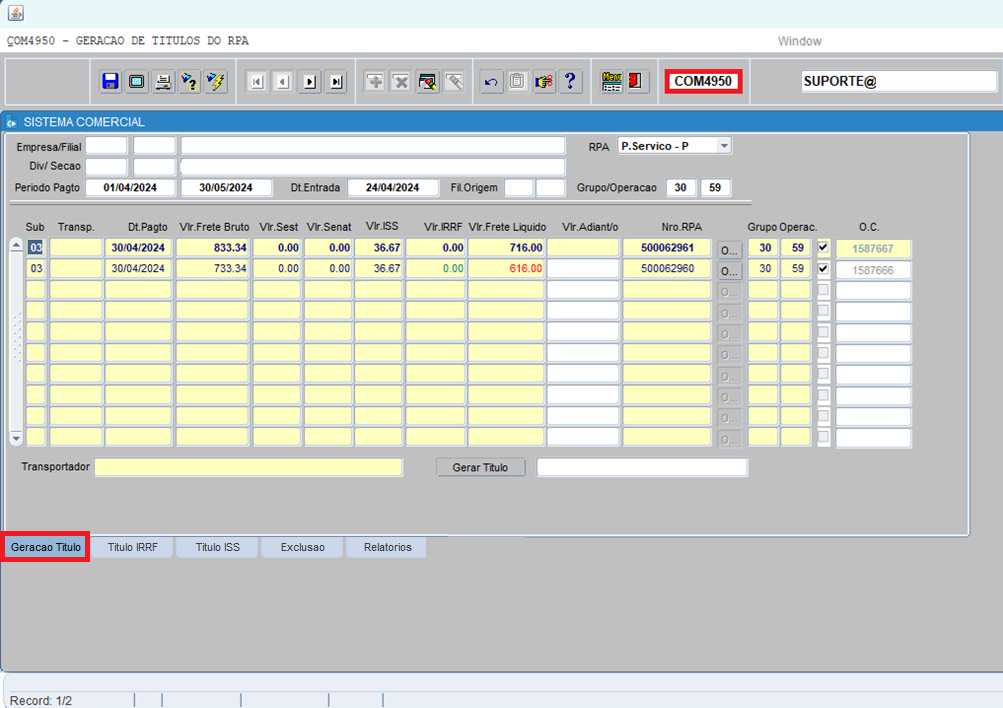This screenshot has width=1003, height=708.
Task: Switch to the Titulo ISS tab
Action: point(217,547)
